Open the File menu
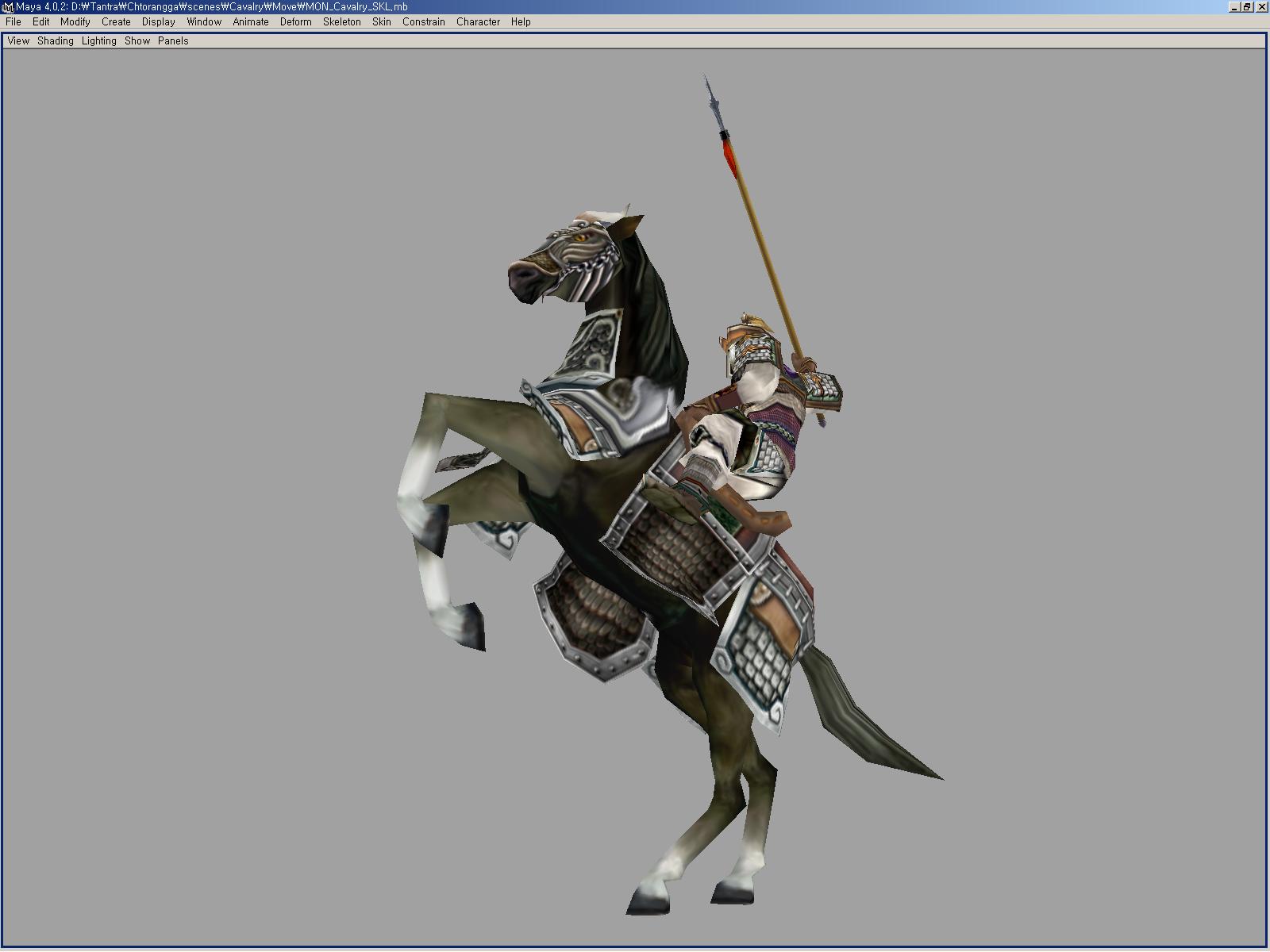The image size is (1270, 952). pos(13,22)
